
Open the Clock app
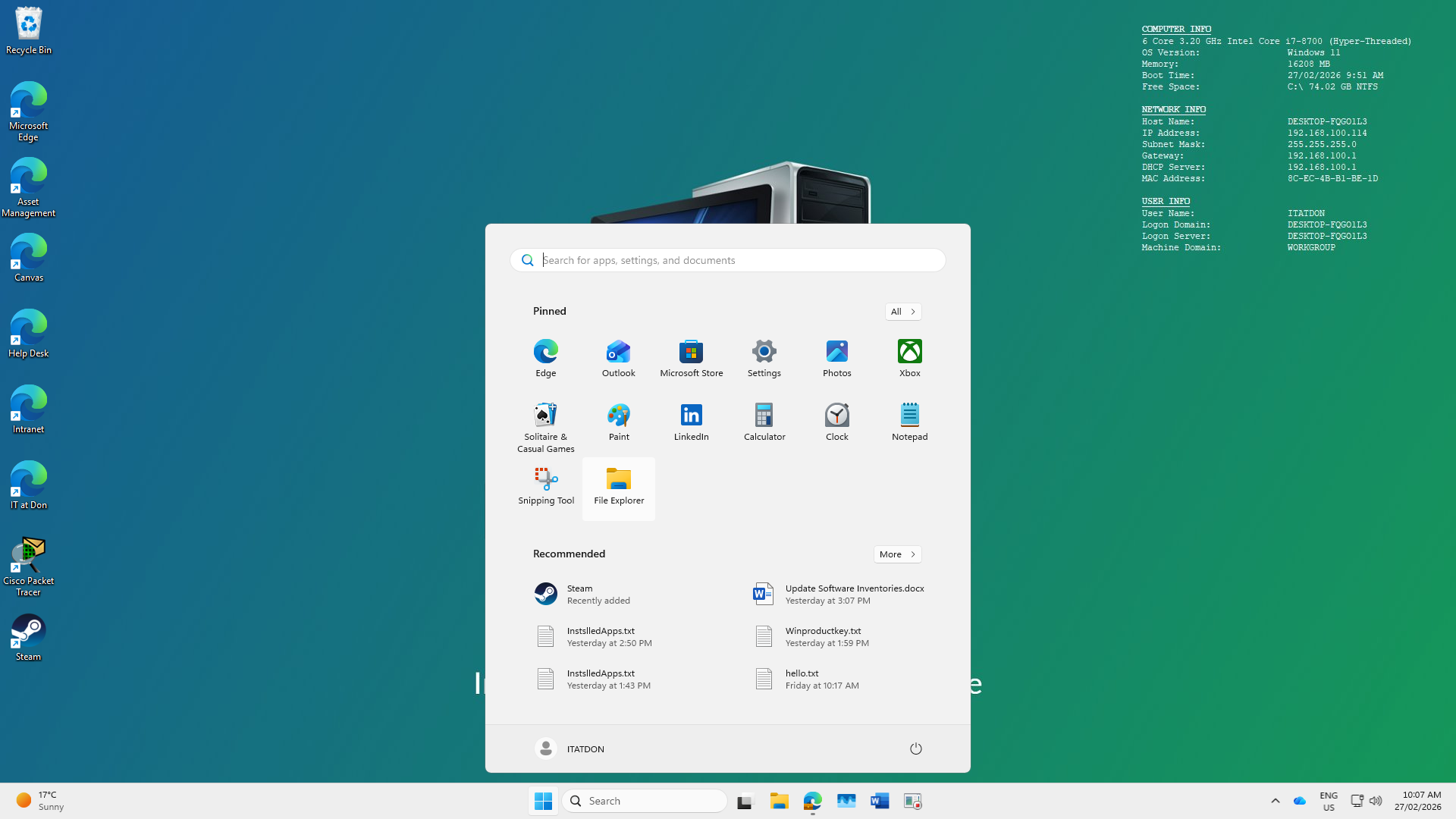(x=836, y=422)
